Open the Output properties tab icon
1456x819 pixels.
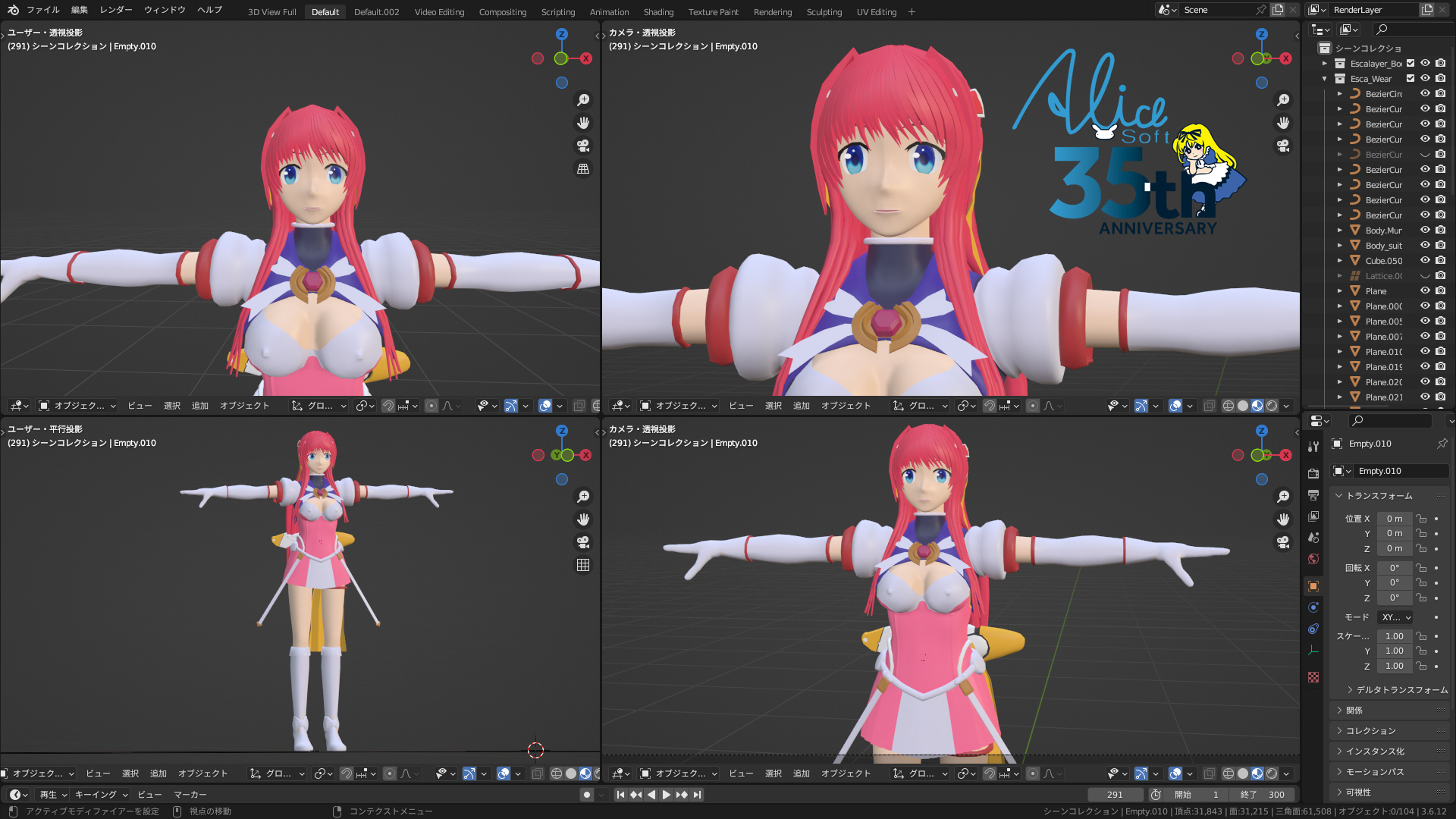[x=1313, y=494]
